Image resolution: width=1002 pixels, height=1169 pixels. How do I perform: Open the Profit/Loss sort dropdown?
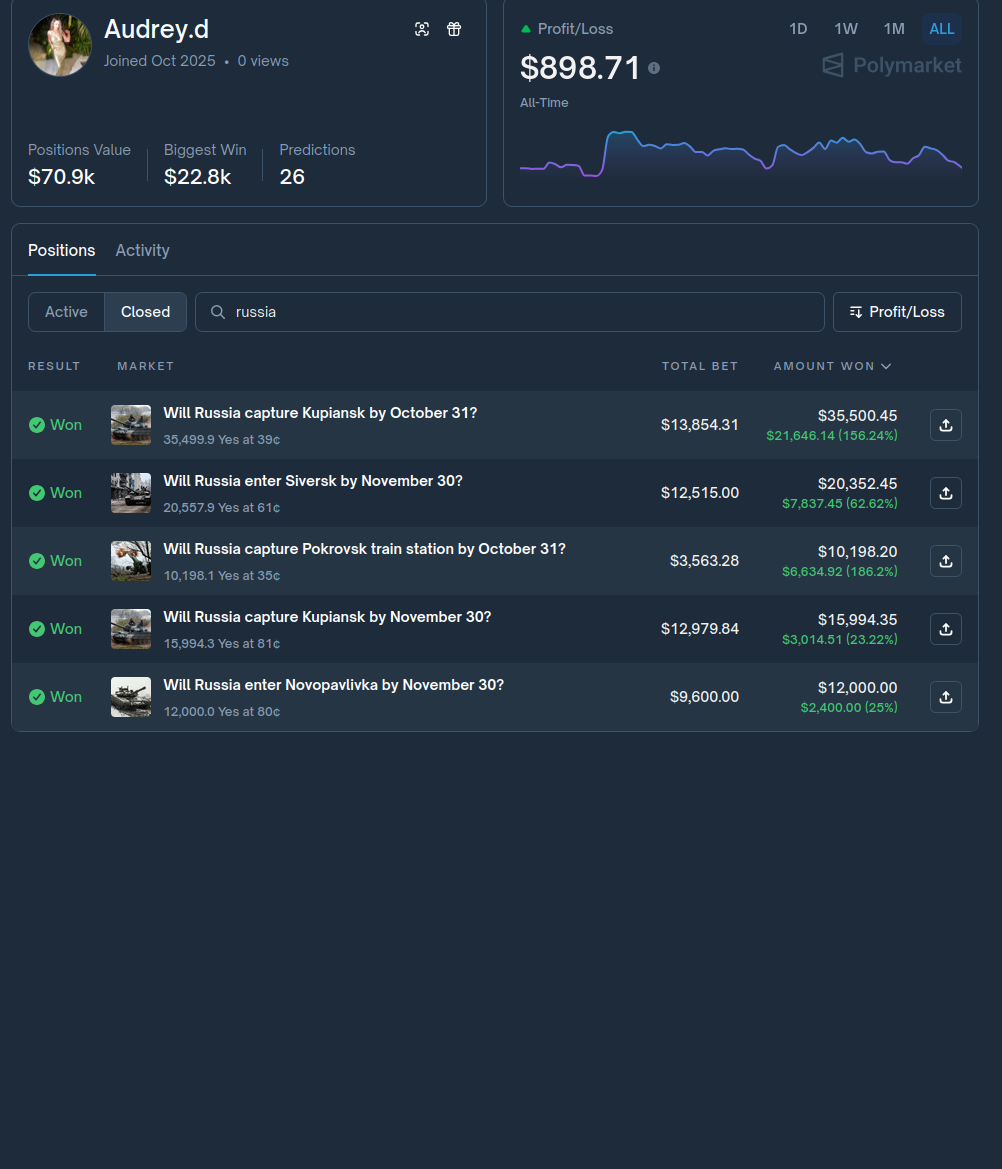(897, 312)
